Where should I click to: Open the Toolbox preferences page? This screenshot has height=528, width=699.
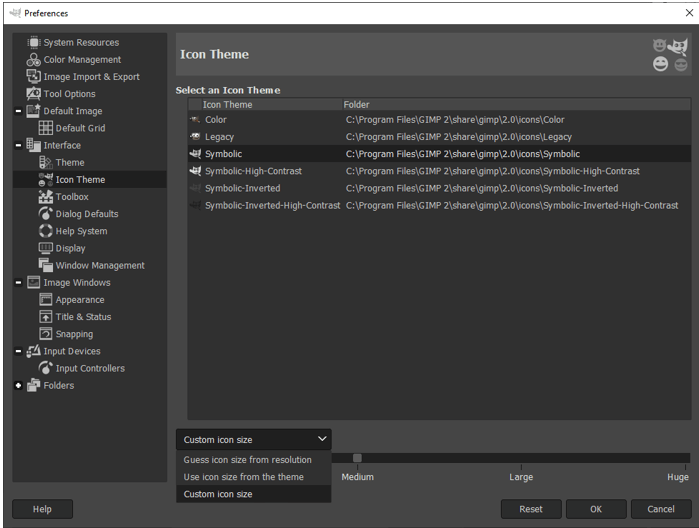pyautogui.click(x=72, y=197)
